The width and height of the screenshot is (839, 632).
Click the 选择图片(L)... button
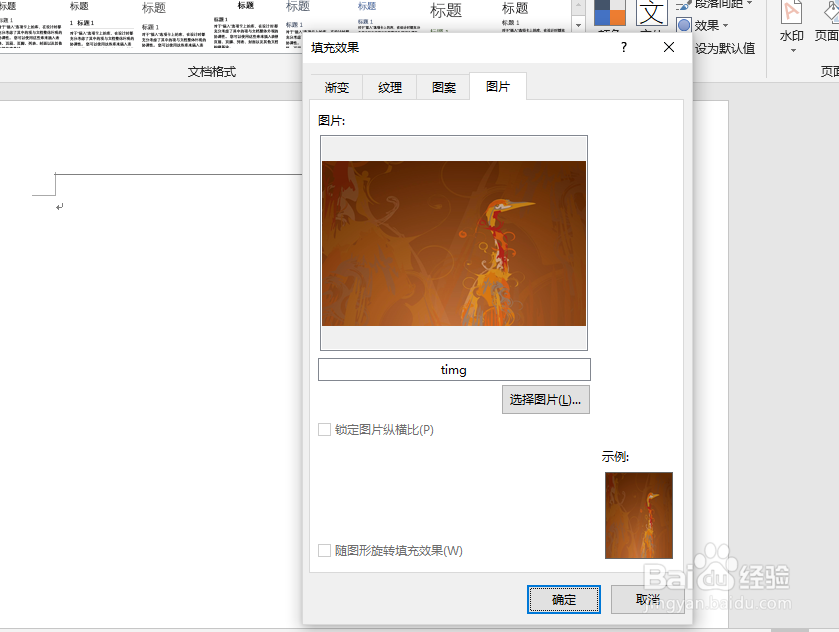pos(545,399)
